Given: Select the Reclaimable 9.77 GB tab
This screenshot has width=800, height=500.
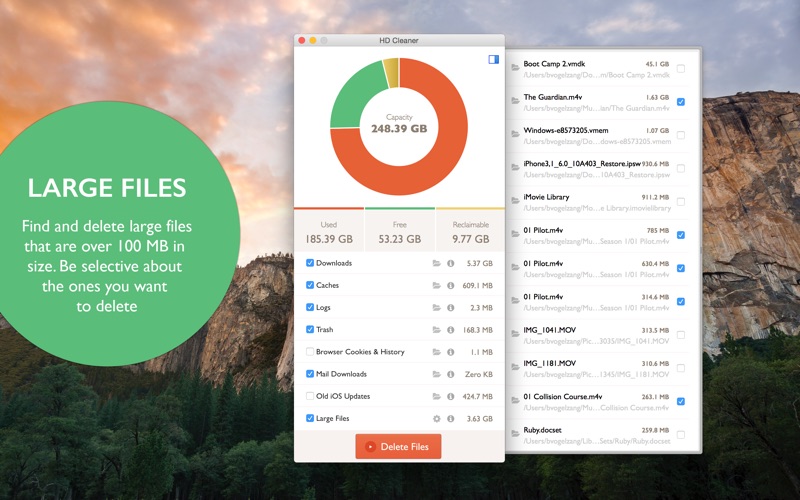Looking at the screenshot, I should pos(470,230).
